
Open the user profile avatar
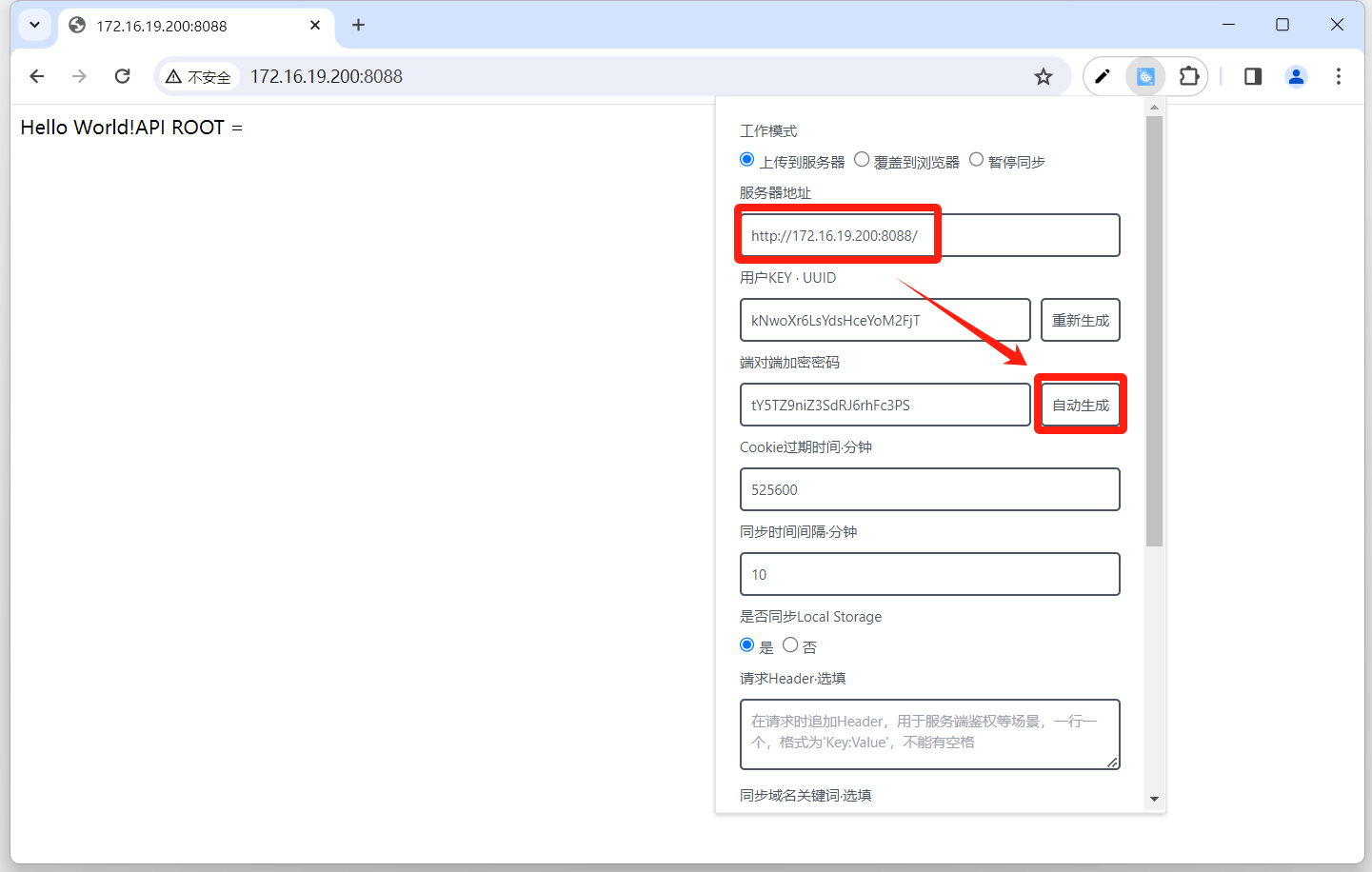(1296, 76)
